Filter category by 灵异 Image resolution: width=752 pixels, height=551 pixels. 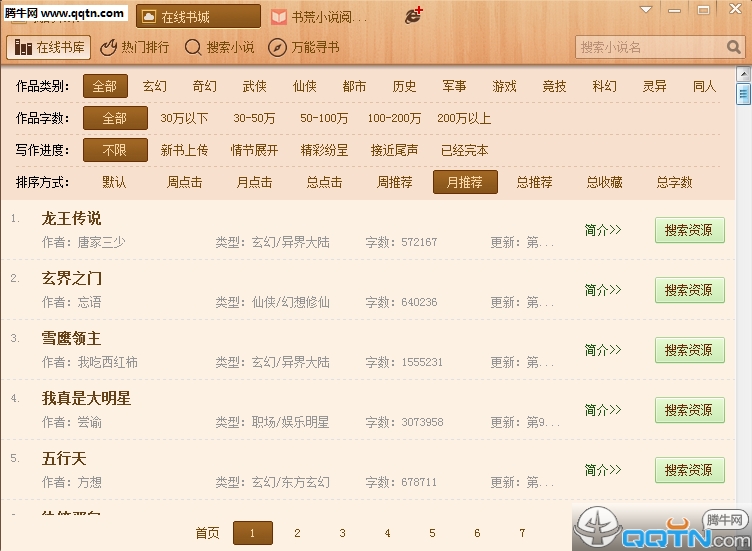point(655,86)
